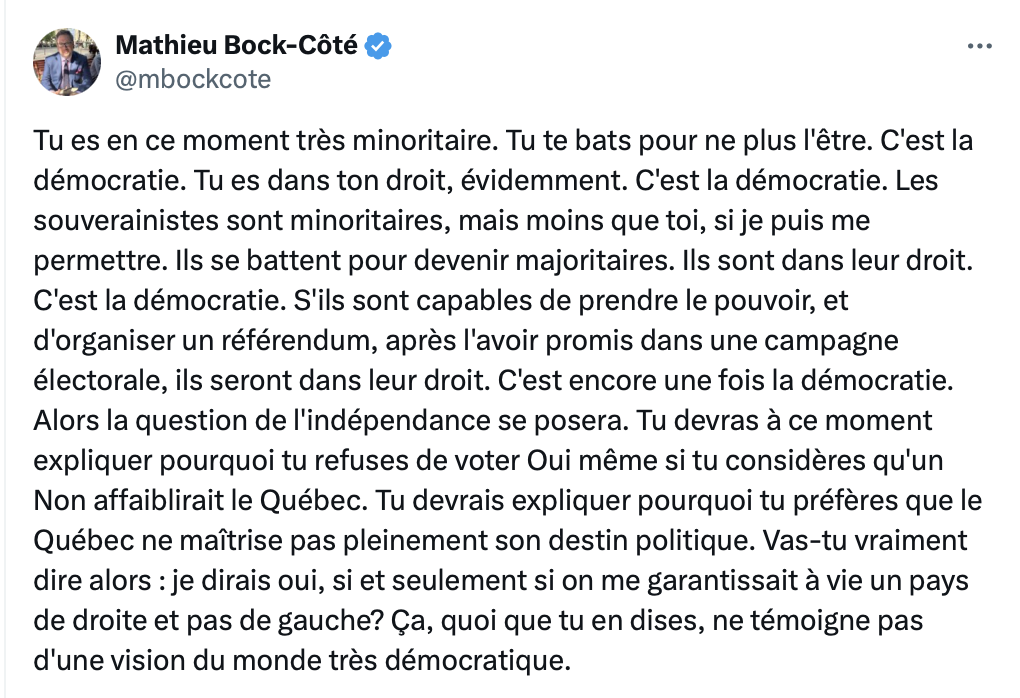The height and width of the screenshot is (698, 1020).
Task: Open Mathieu Bock-Côté's profile picture
Action: (67, 62)
